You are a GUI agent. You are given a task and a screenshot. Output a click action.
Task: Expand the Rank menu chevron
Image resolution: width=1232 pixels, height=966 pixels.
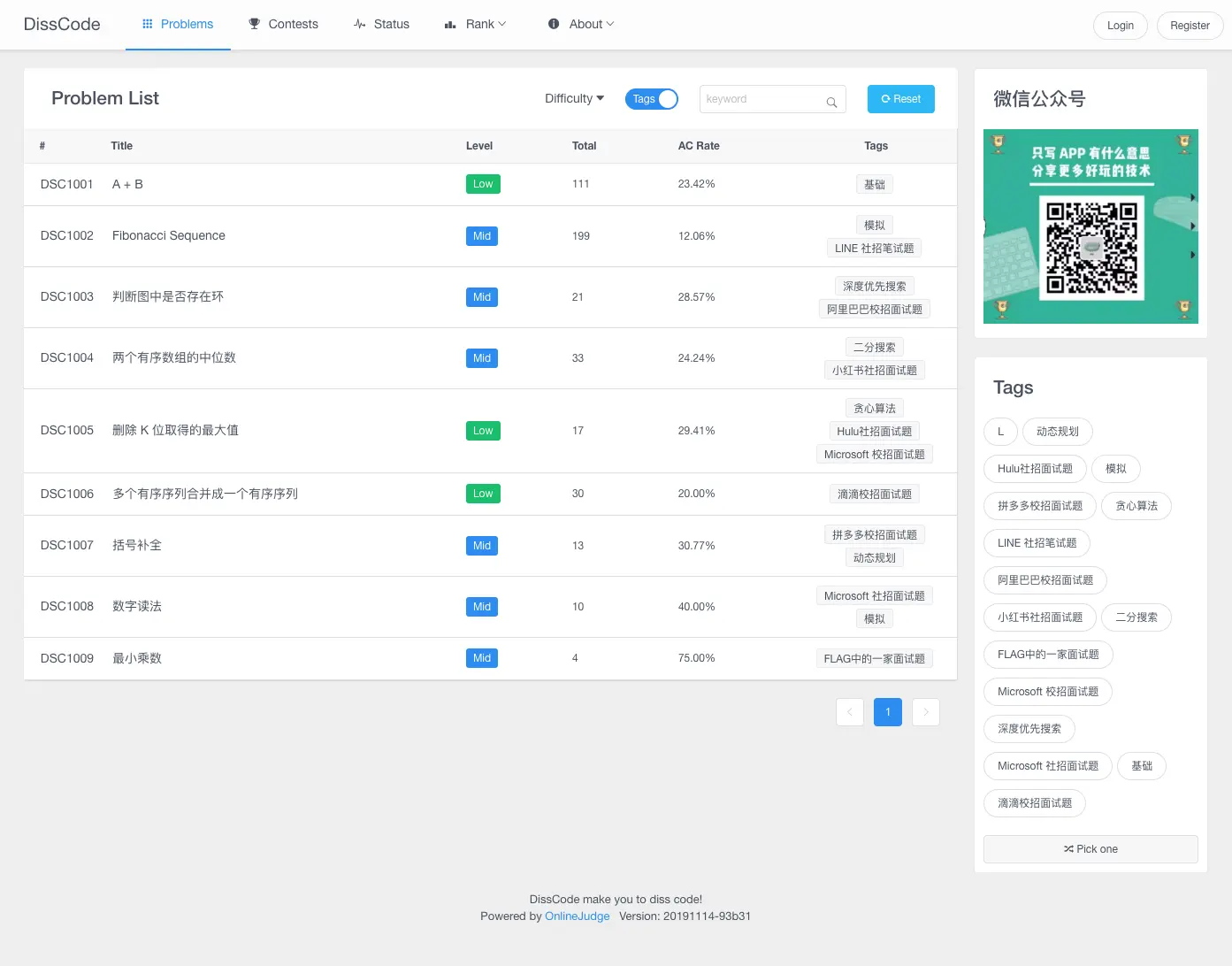click(x=502, y=24)
